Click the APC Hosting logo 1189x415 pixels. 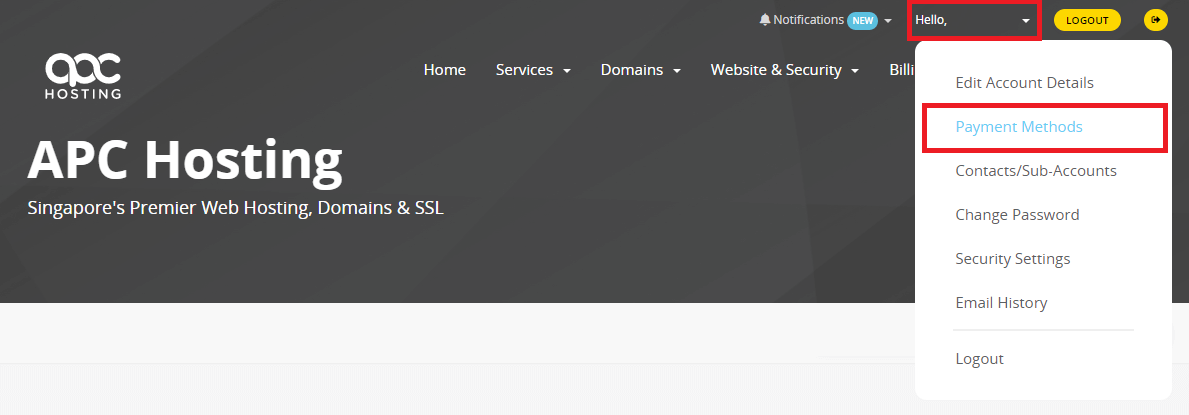click(83, 76)
